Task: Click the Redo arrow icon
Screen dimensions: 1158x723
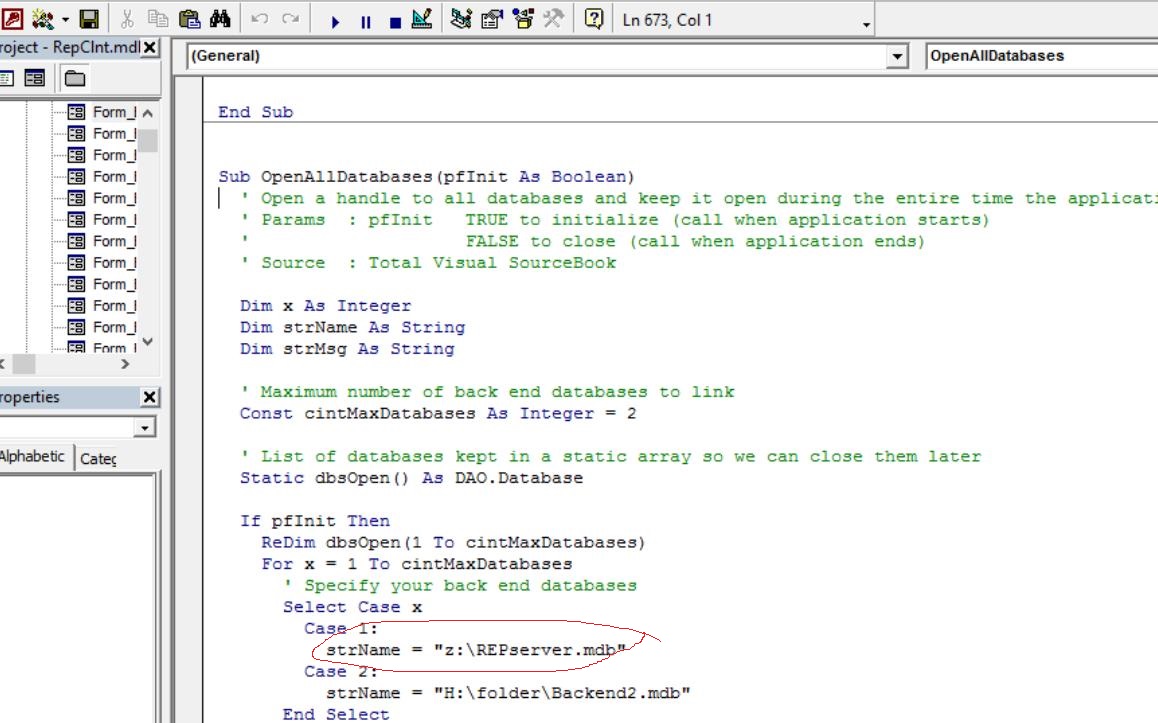Action: [290, 19]
